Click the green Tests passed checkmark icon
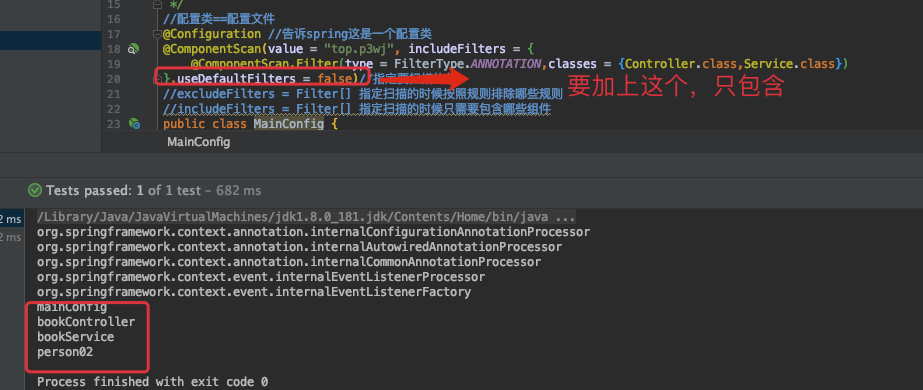The width and height of the screenshot is (923, 390). pos(35,191)
